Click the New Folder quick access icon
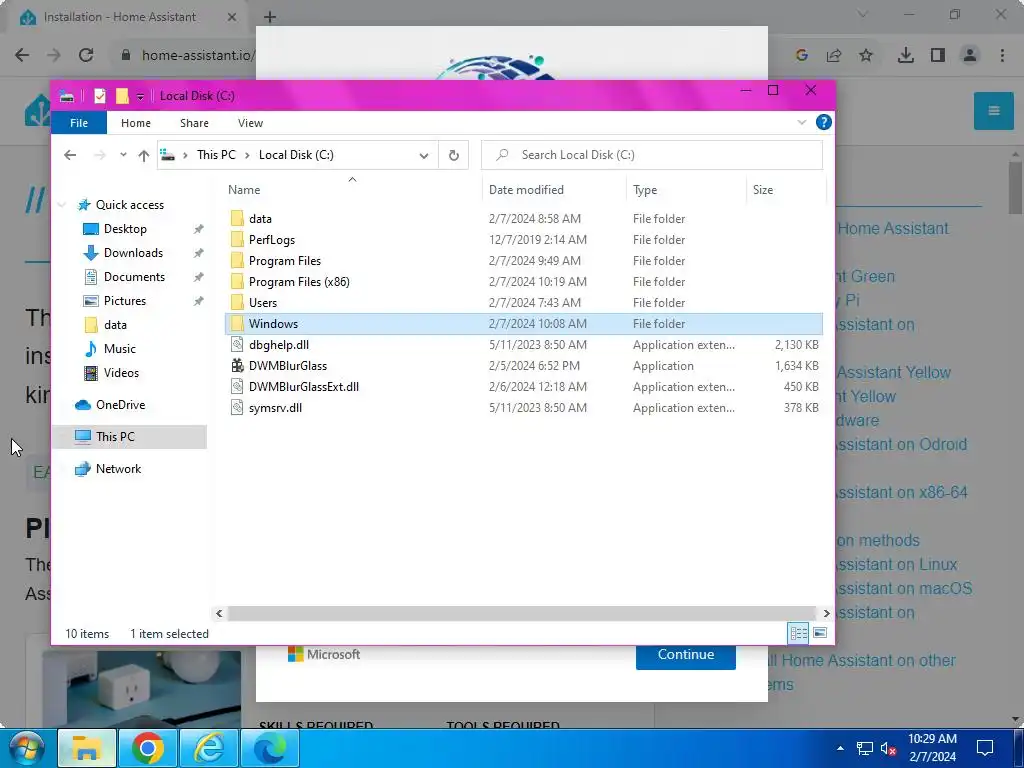Viewport: 1024px width, 768px height. tap(122, 96)
